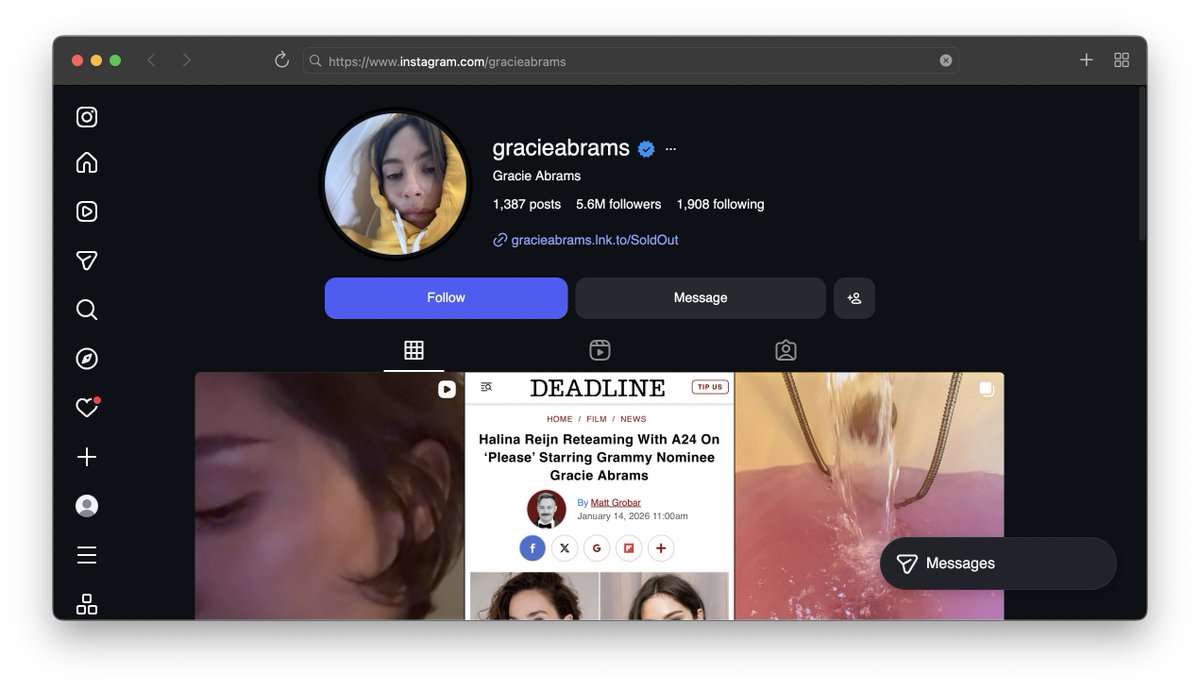Open new browser tab plus icon
1200x690 pixels.
pyautogui.click(x=1086, y=60)
